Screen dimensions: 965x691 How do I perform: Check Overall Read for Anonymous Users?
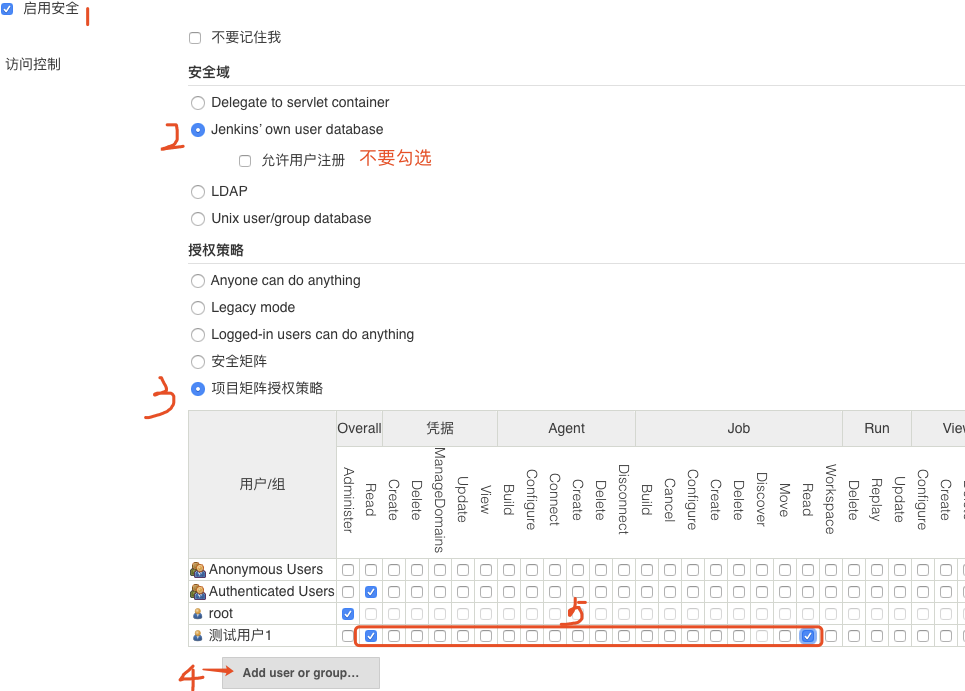pyautogui.click(x=370, y=570)
